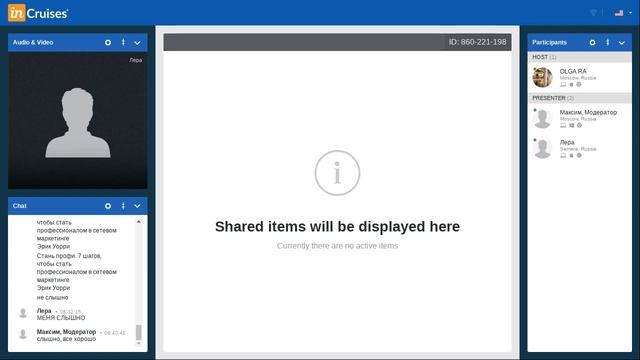This screenshot has width=640, height=360.
Task: Collapse the Chat panel chevron
Action: point(138,207)
